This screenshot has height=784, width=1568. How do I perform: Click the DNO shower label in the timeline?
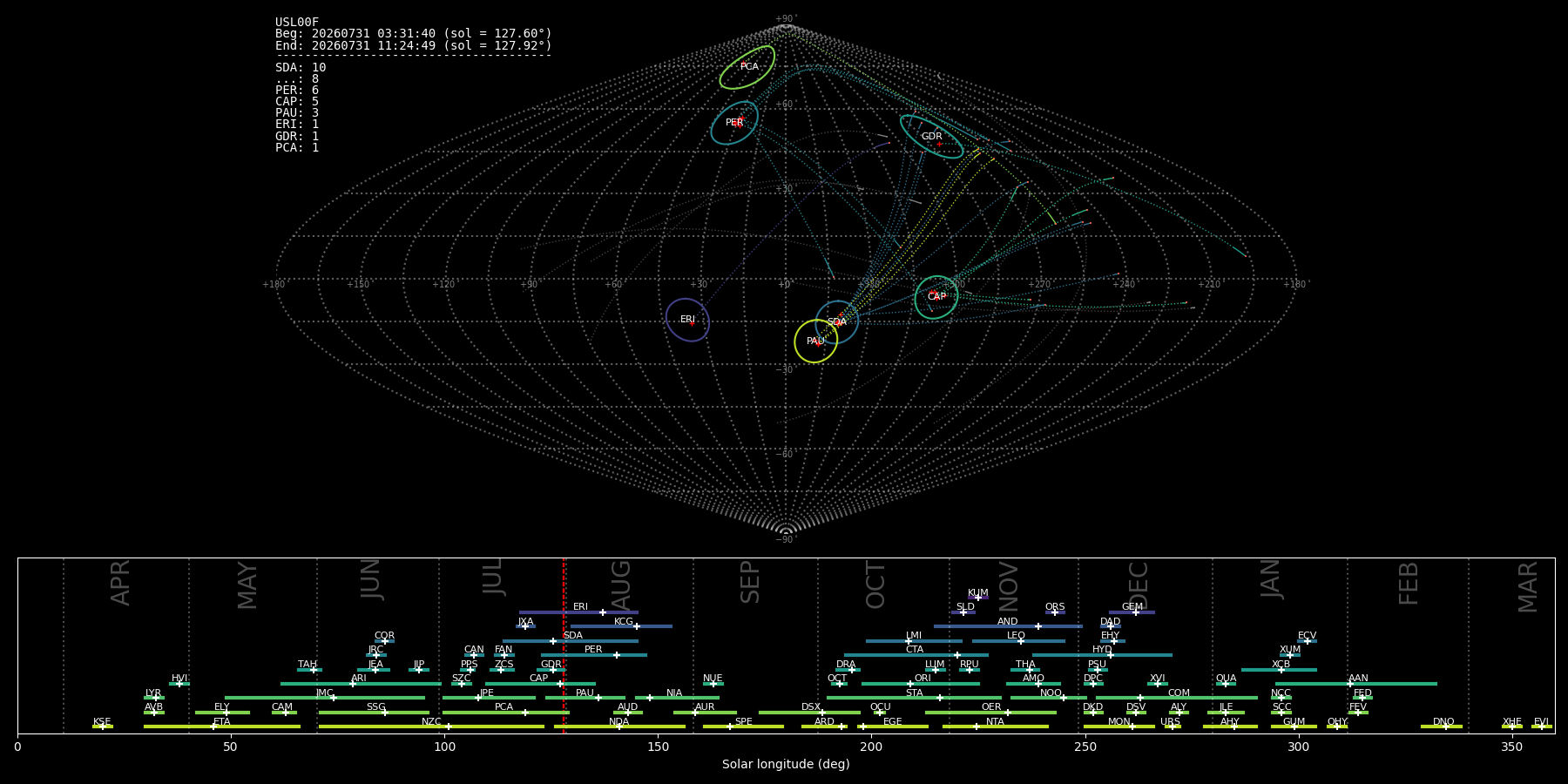tap(1443, 722)
